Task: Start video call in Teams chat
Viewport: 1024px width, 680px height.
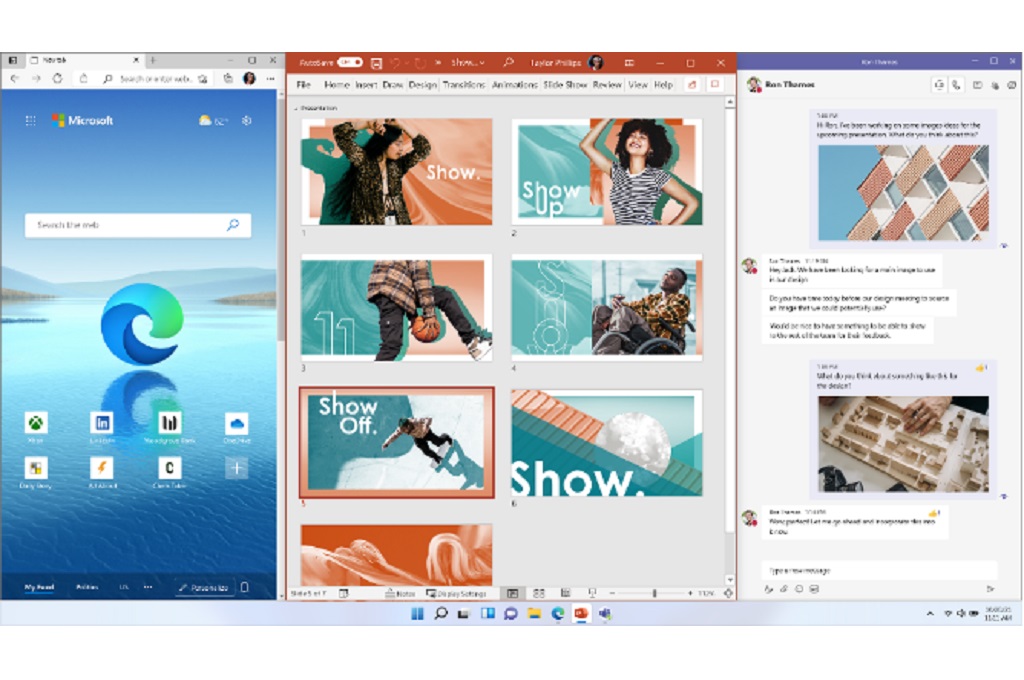Action: pyautogui.click(x=939, y=85)
